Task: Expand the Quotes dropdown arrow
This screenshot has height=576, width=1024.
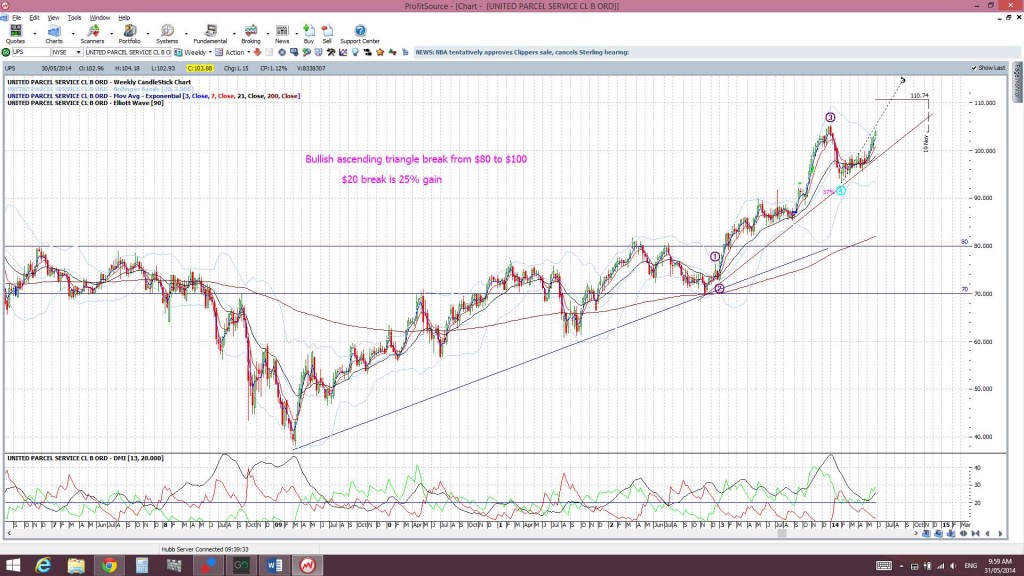Action: (35, 33)
